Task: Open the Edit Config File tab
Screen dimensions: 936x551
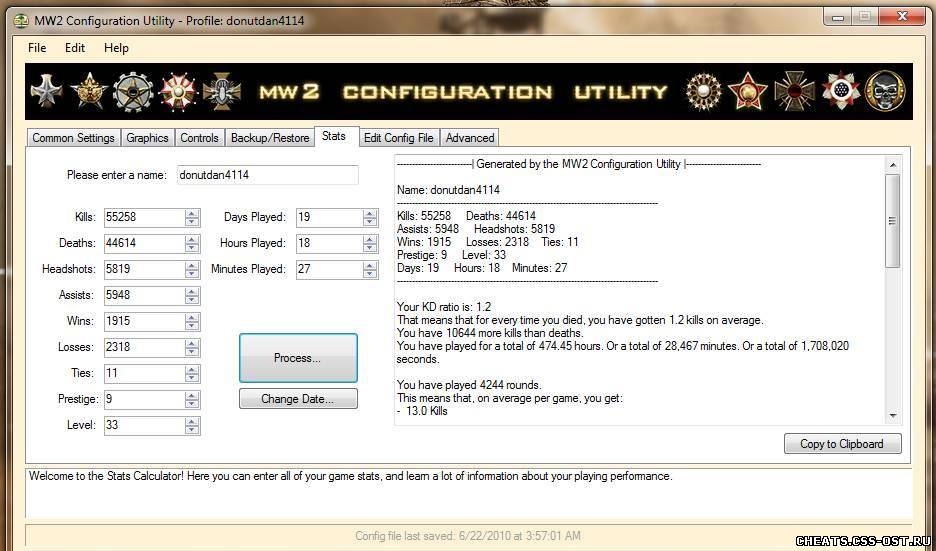Action: coord(398,138)
